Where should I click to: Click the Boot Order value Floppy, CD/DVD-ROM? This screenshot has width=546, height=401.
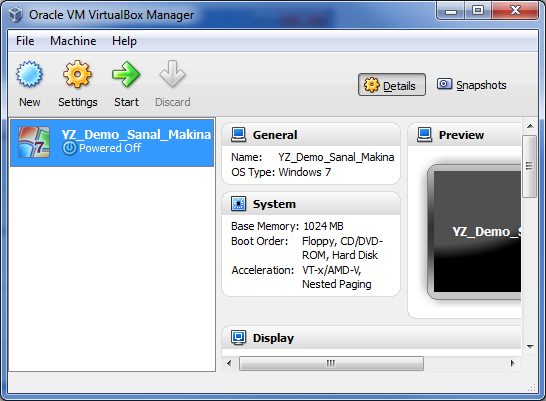pyautogui.click(x=343, y=248)
